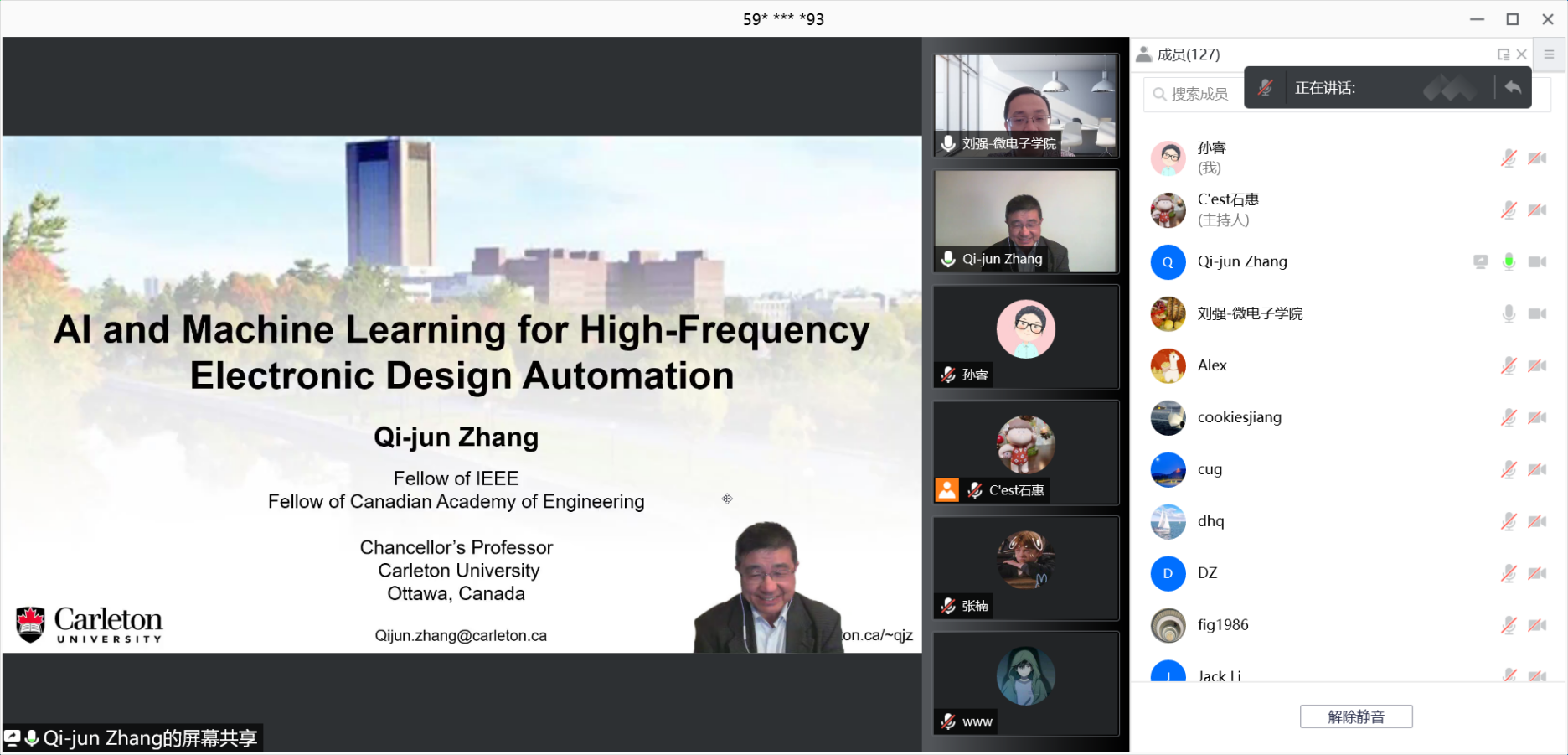Click the camera icon for DZ
The image size is (1568, 755).
(x=1537, y=574)
